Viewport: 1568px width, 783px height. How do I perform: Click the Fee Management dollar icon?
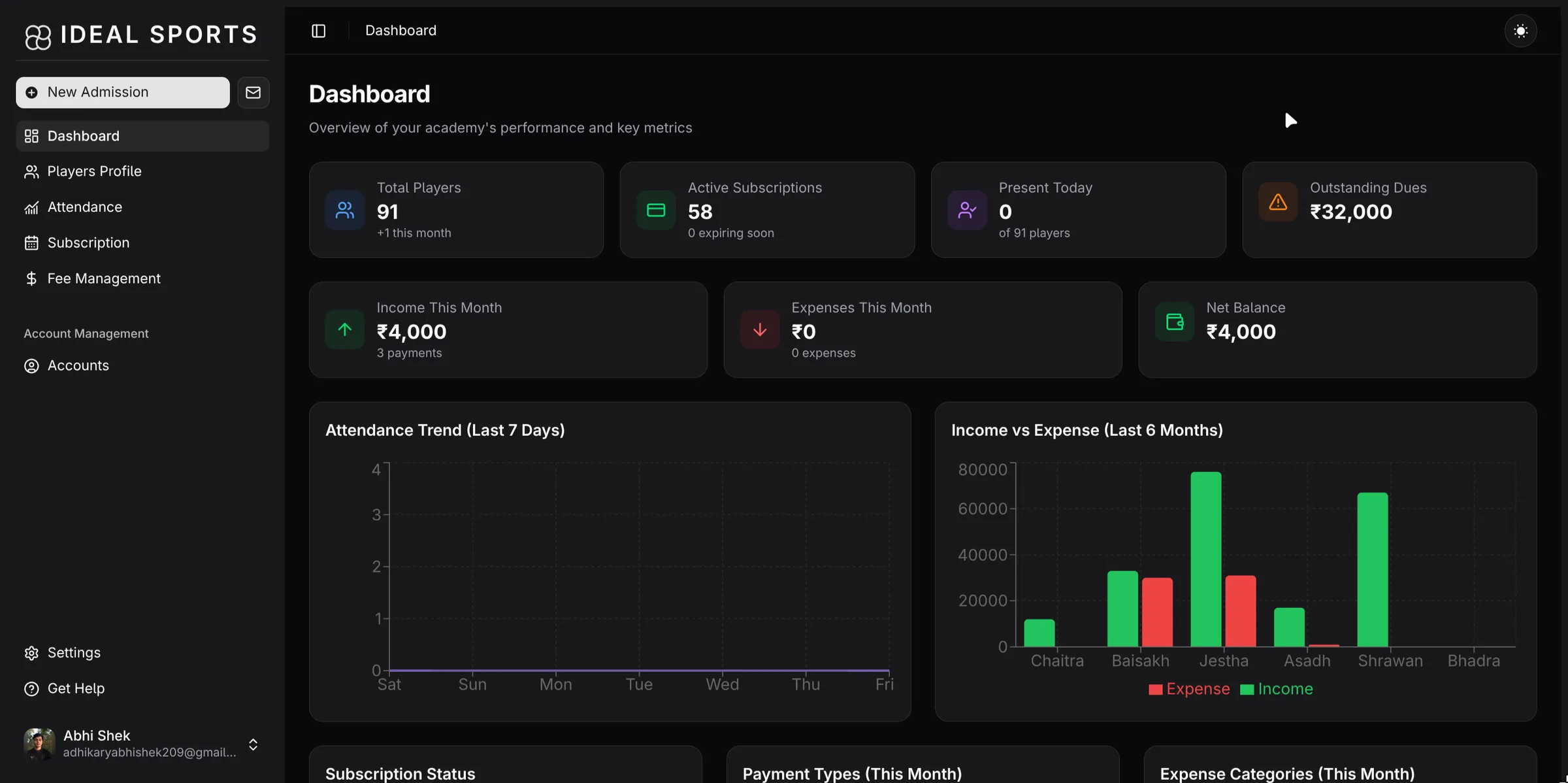point(31,278)
